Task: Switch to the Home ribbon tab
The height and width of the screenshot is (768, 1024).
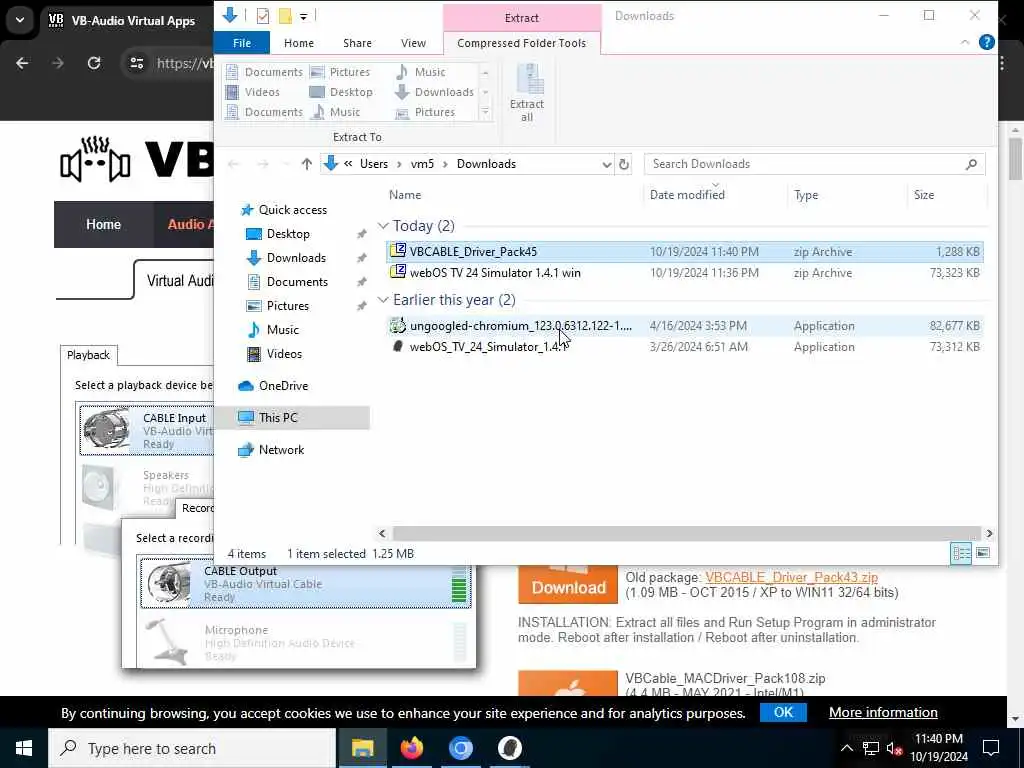Action: (298, 43)
